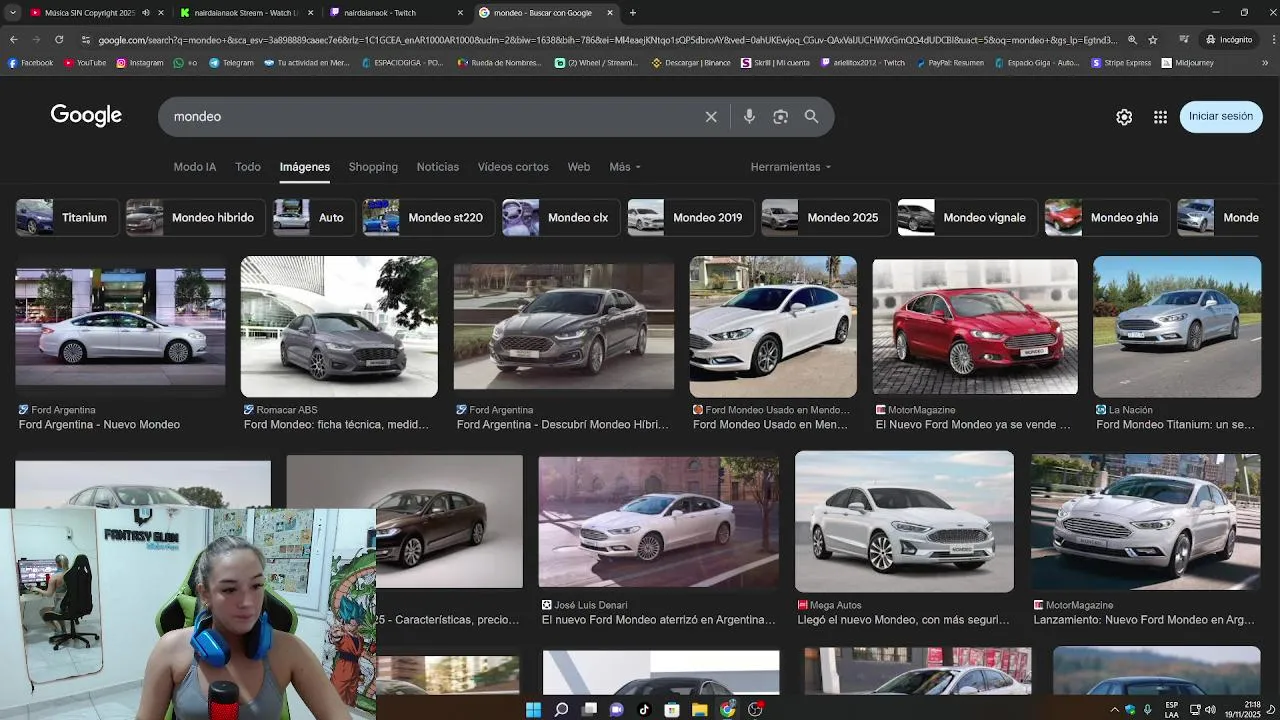1280x720 pixels.
Task: Expand the Más search filter menu
Action: 625,167
